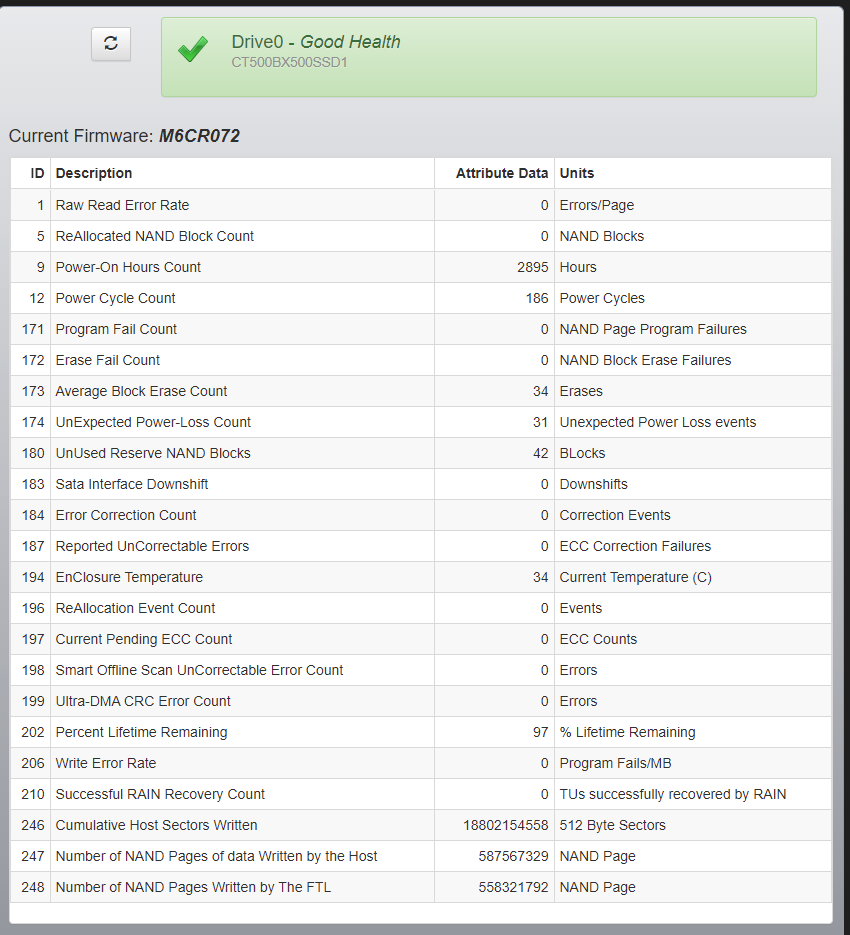Click the CT500BX500SSD1 model name
850x935 pixels.
pos(289,62)
